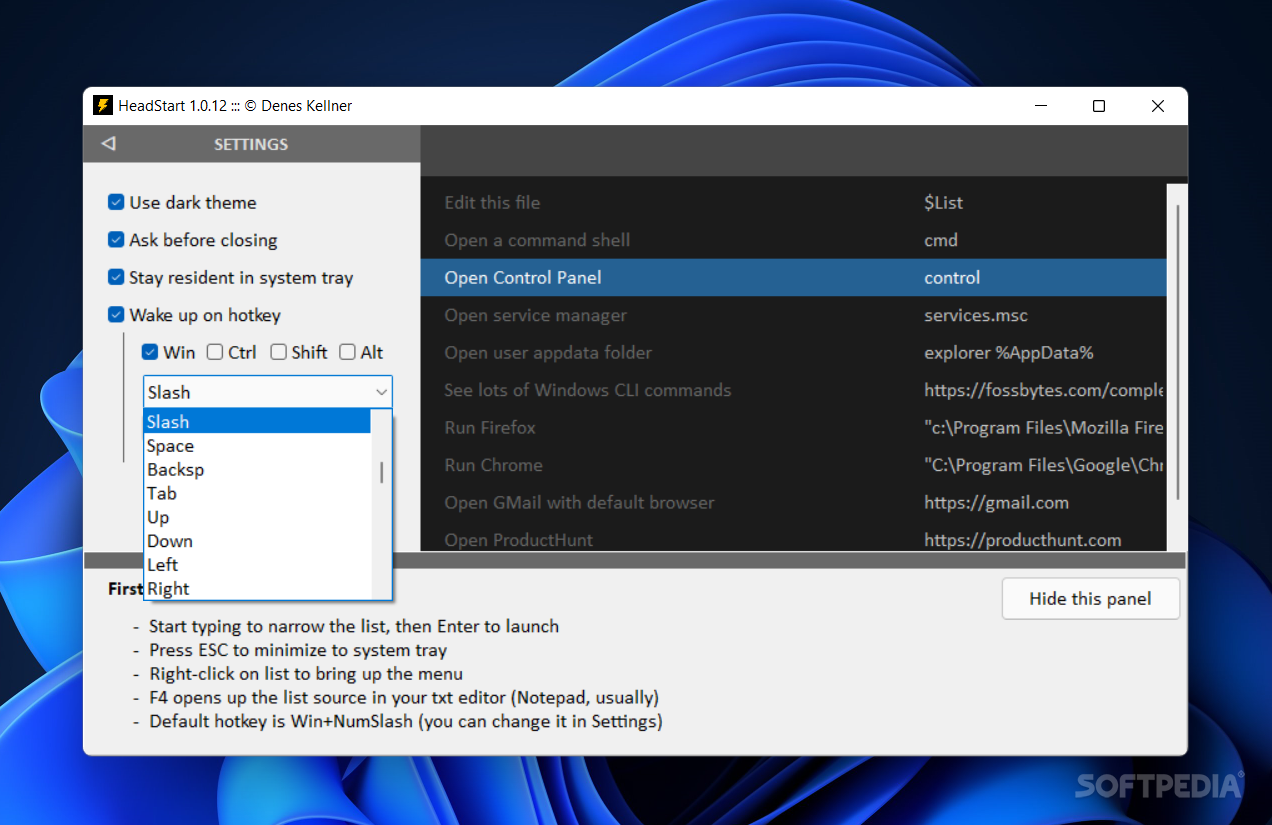Choose Backsp from the hotkey dropdown list

pyautogui.click(x=257, y=469)
